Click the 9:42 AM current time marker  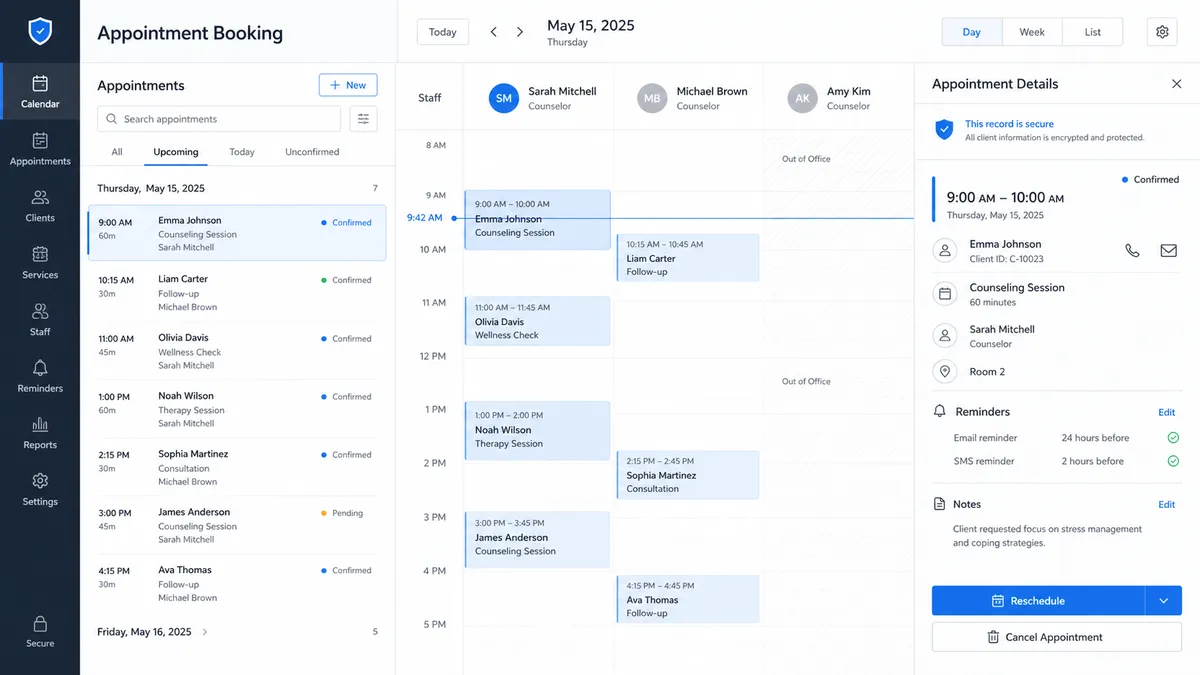tap(424, 217)
